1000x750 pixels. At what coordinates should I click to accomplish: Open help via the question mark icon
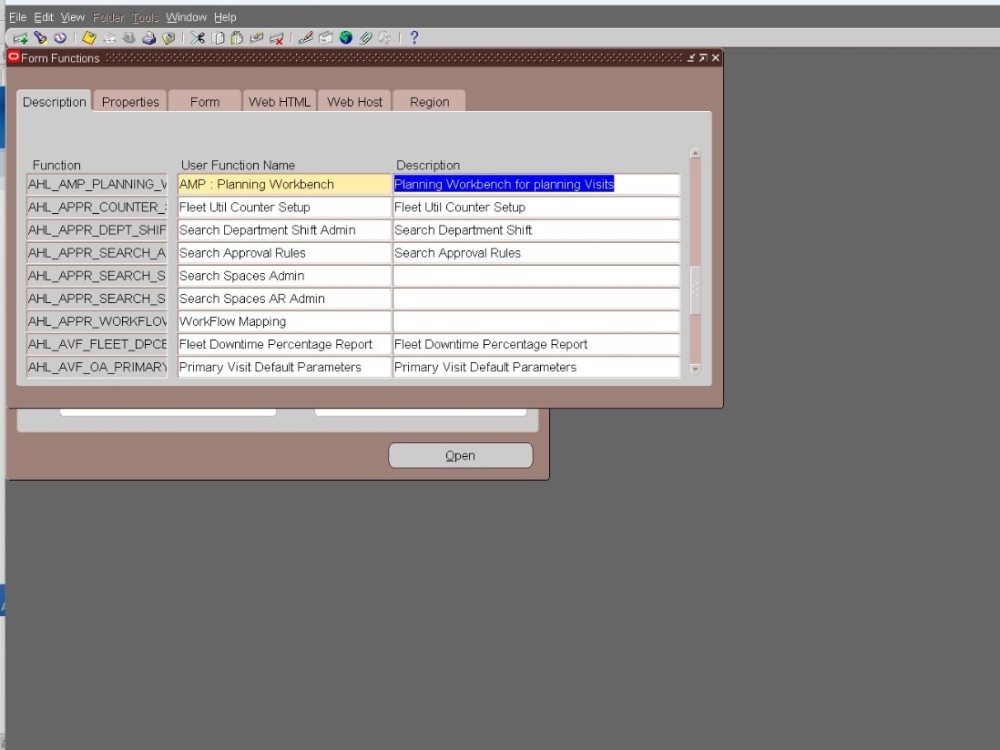pos(415,38)
